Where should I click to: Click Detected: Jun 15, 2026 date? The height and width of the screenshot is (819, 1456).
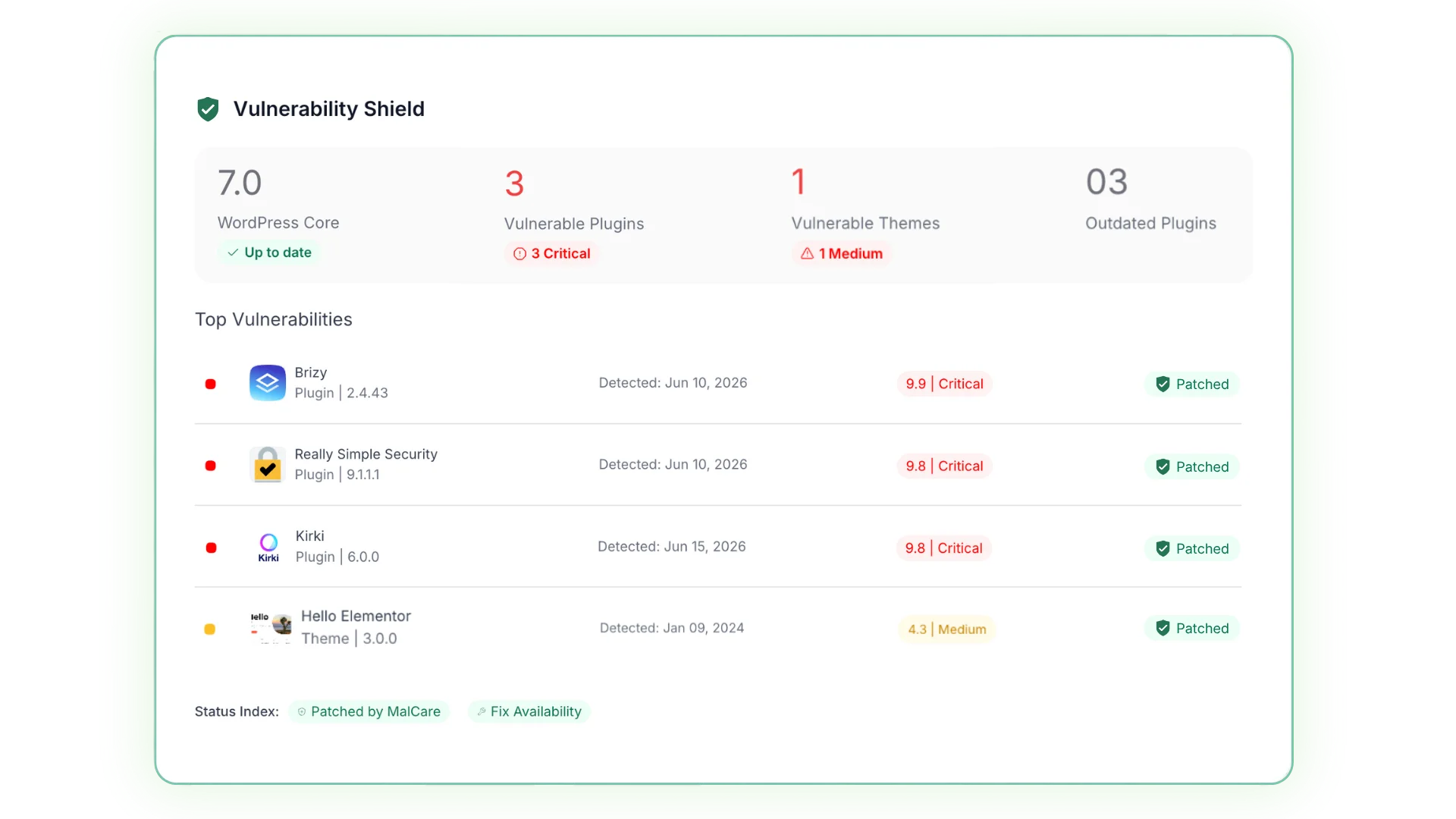coord(672,548)
